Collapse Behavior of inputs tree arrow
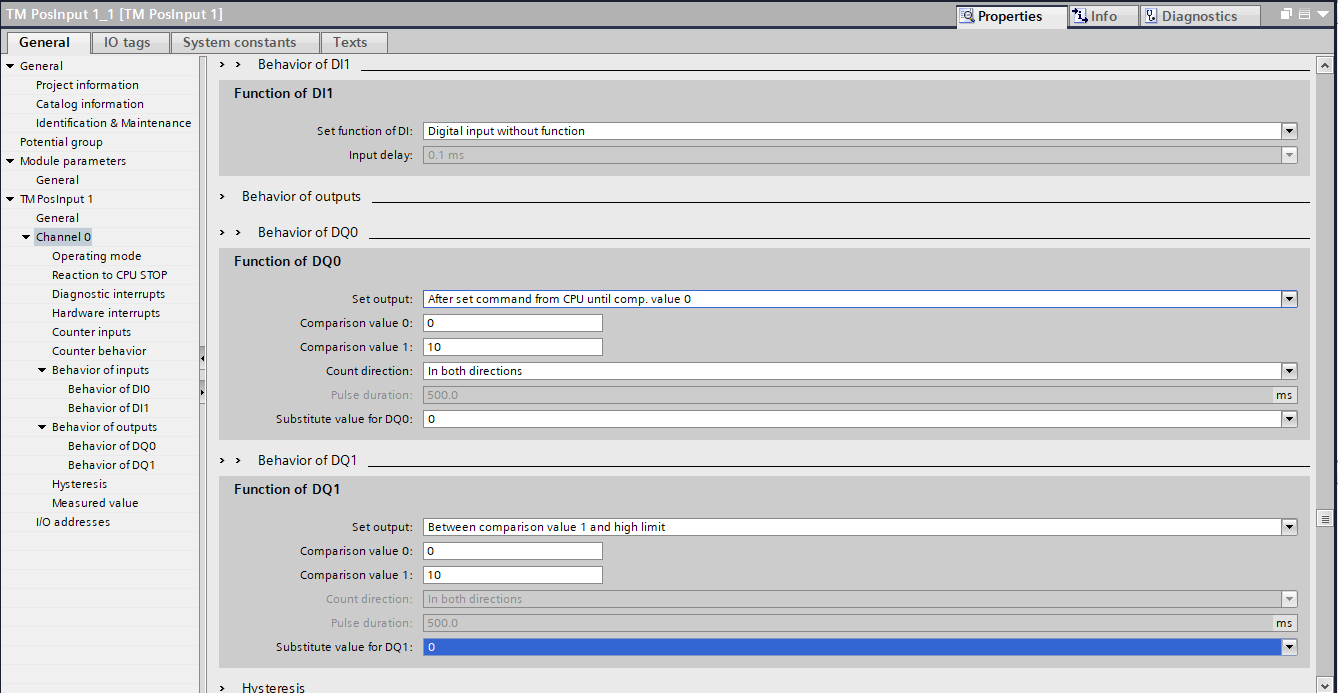The width and height of the screenshot is (1338, 693). 42,370
